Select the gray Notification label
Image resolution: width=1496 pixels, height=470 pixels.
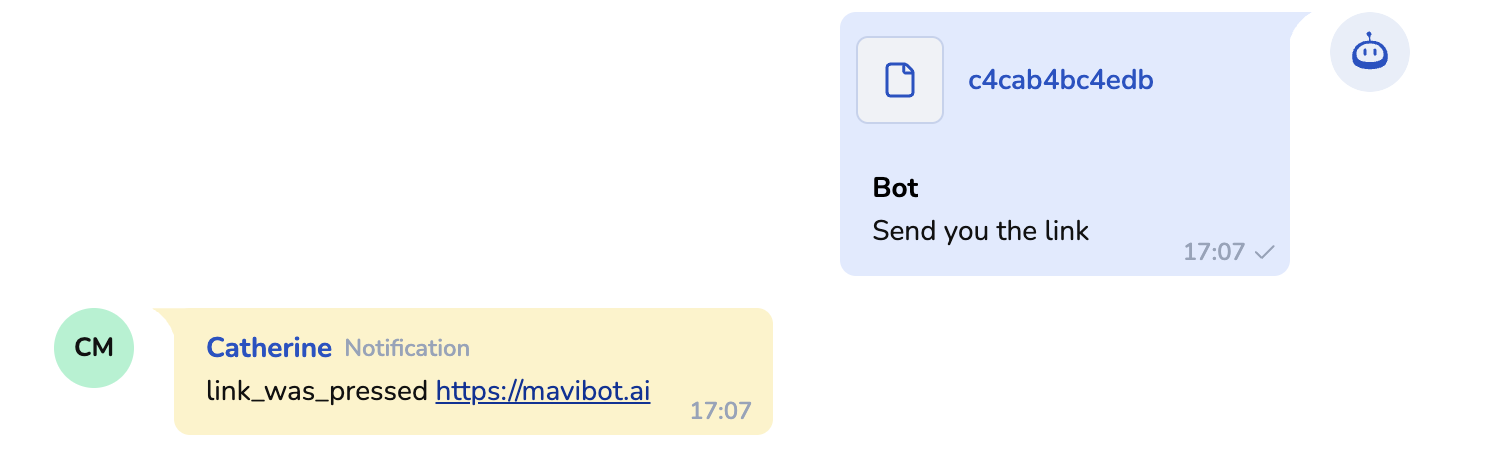[x=407, y=348]
